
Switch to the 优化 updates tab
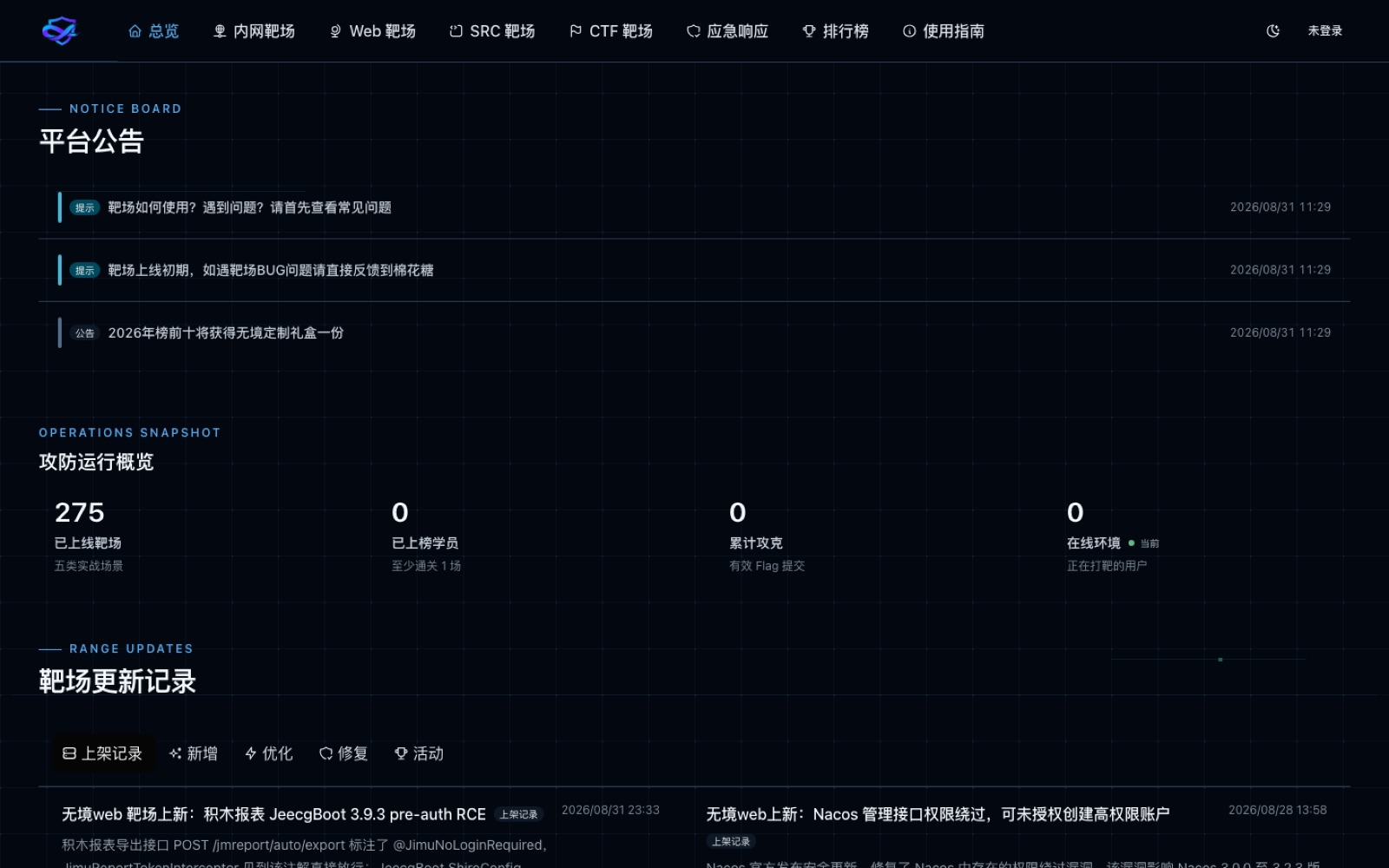[x=269, y=753]
